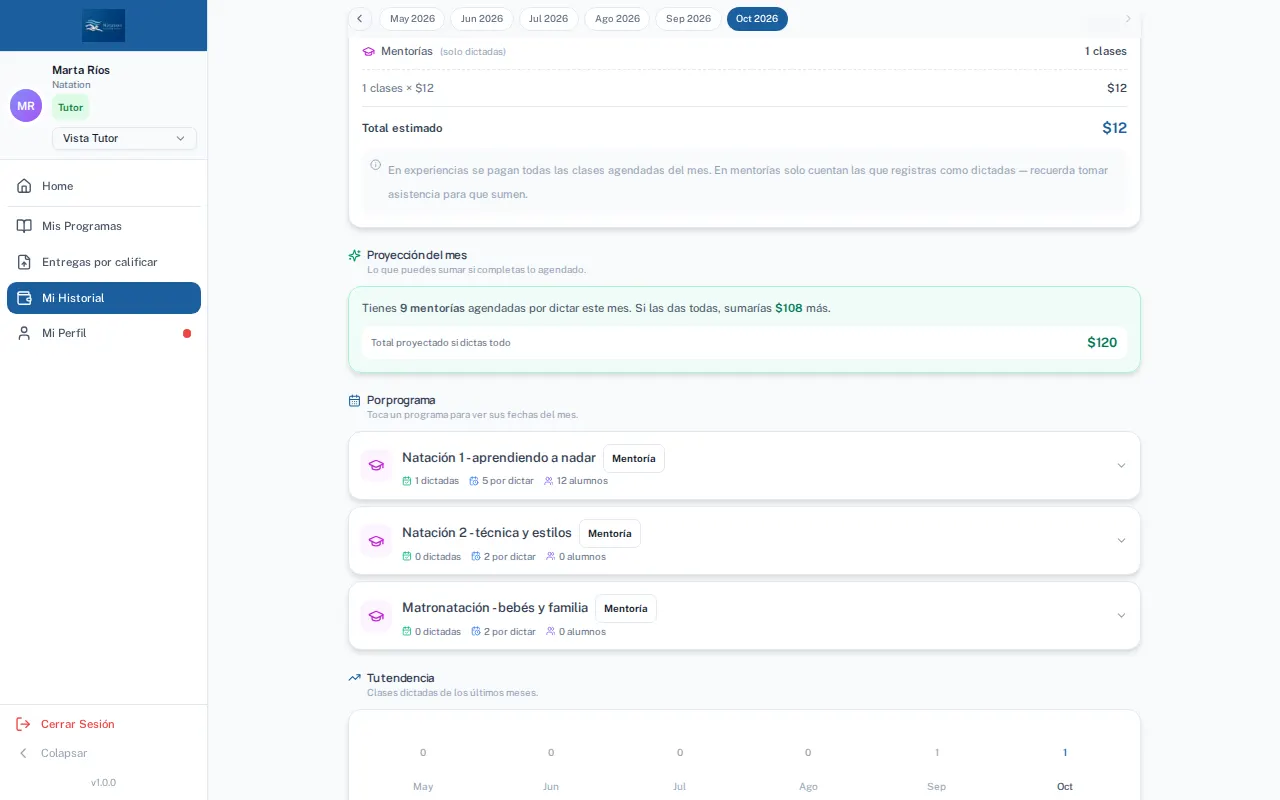
Task: Click the graduation cap icon for Matronatación
Action: 376,615
